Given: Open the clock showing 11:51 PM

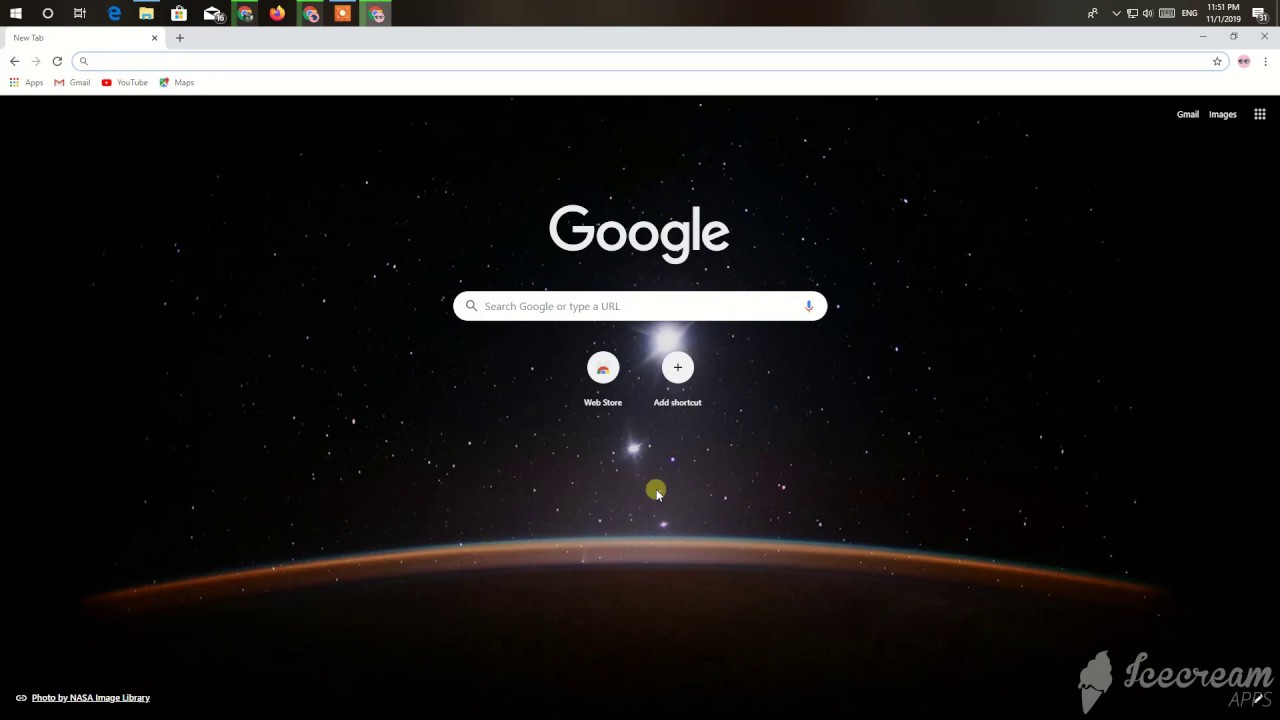Looking at the screenshot, I should pyautogui.click(x=1223, y=13).
